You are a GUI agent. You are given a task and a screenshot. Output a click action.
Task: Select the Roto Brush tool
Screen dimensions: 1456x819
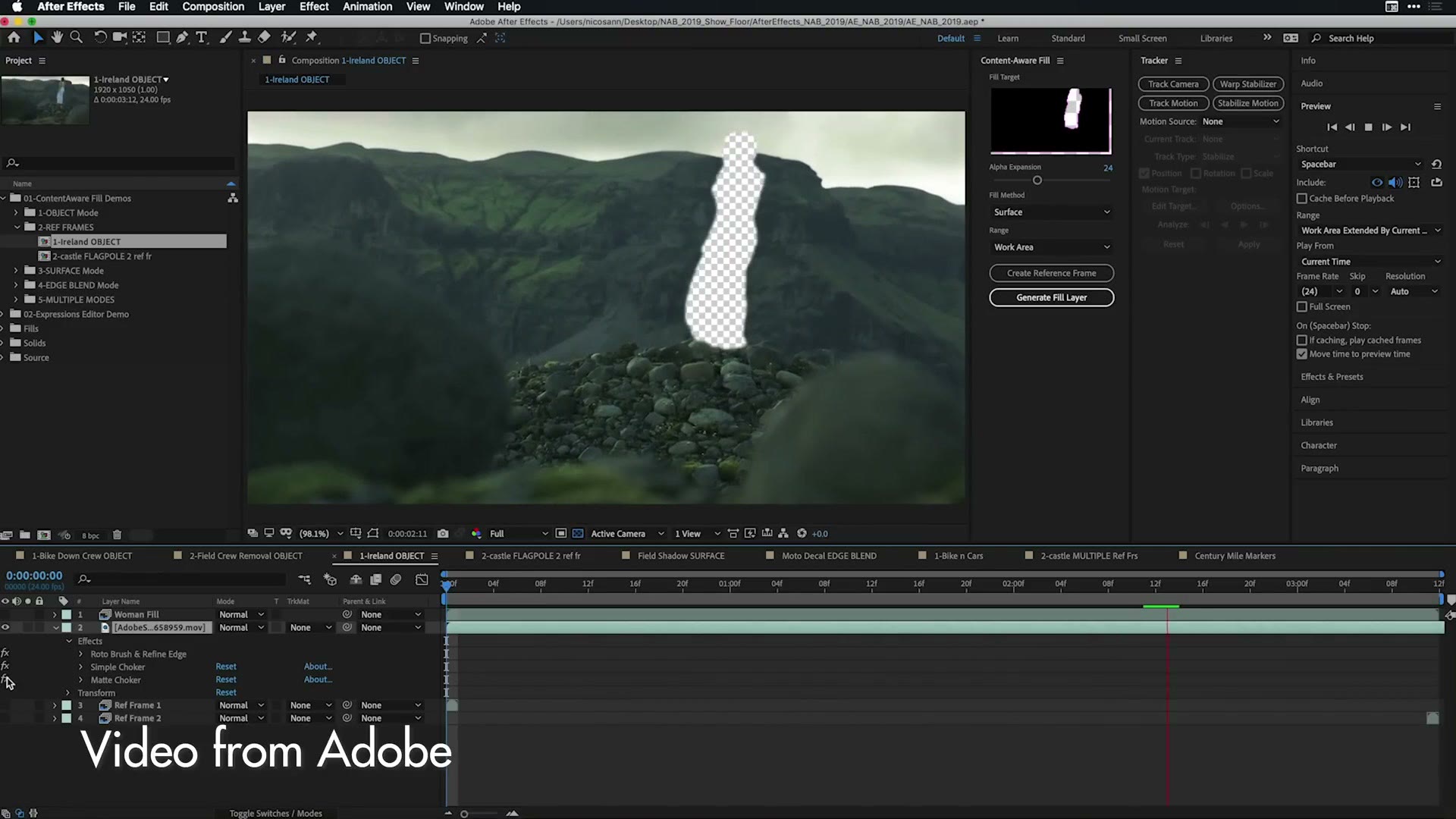click(288, 37)
